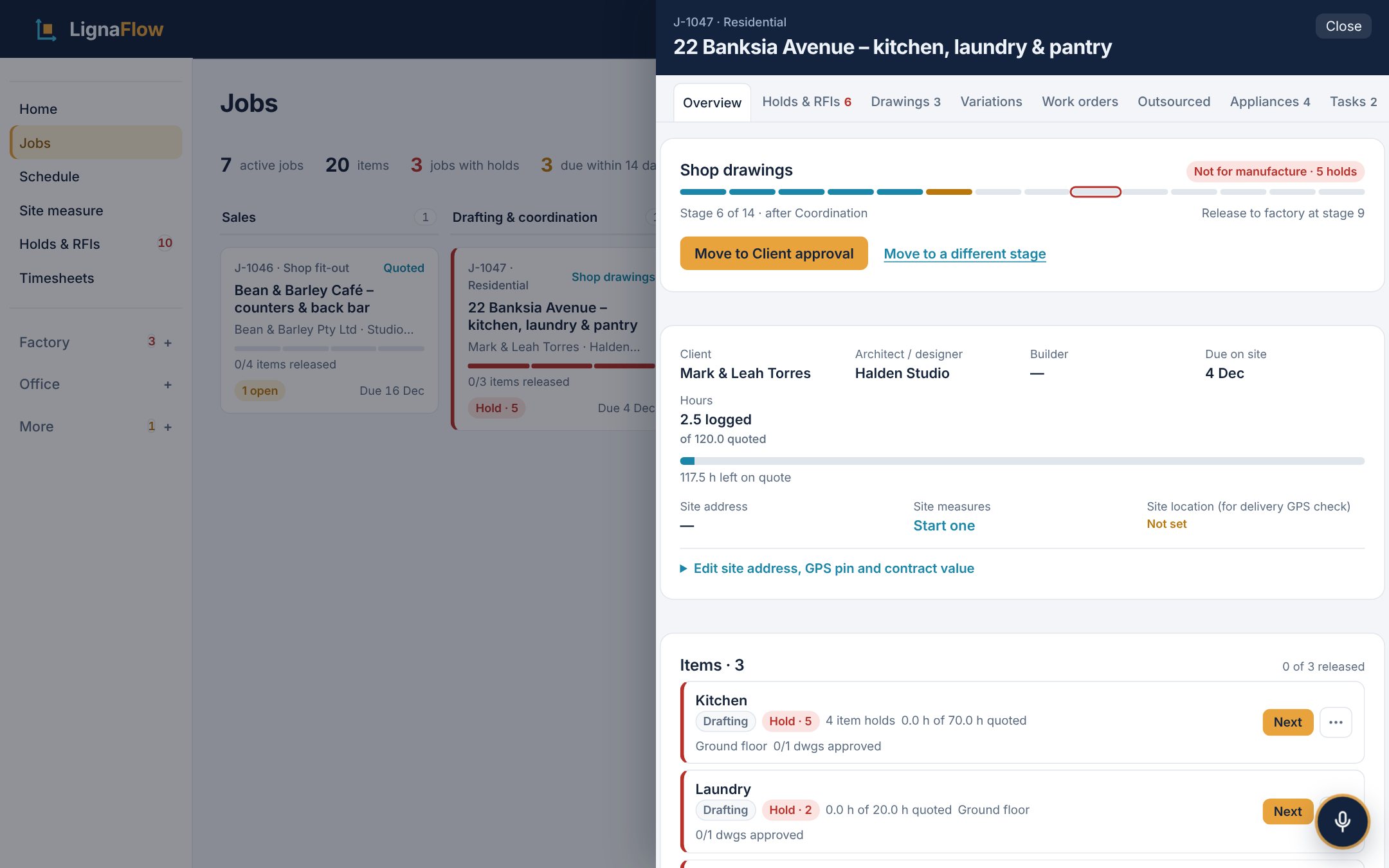
Task: Open the Variations tab
Action: point(991,102)
